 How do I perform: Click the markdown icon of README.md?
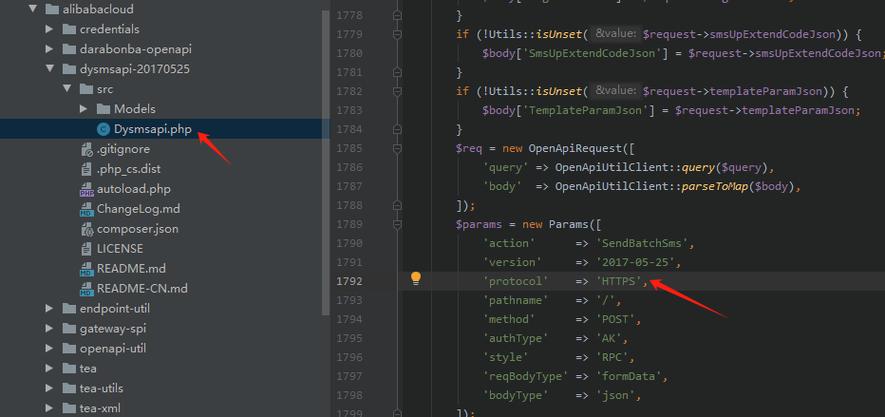(x=87, y=269)
